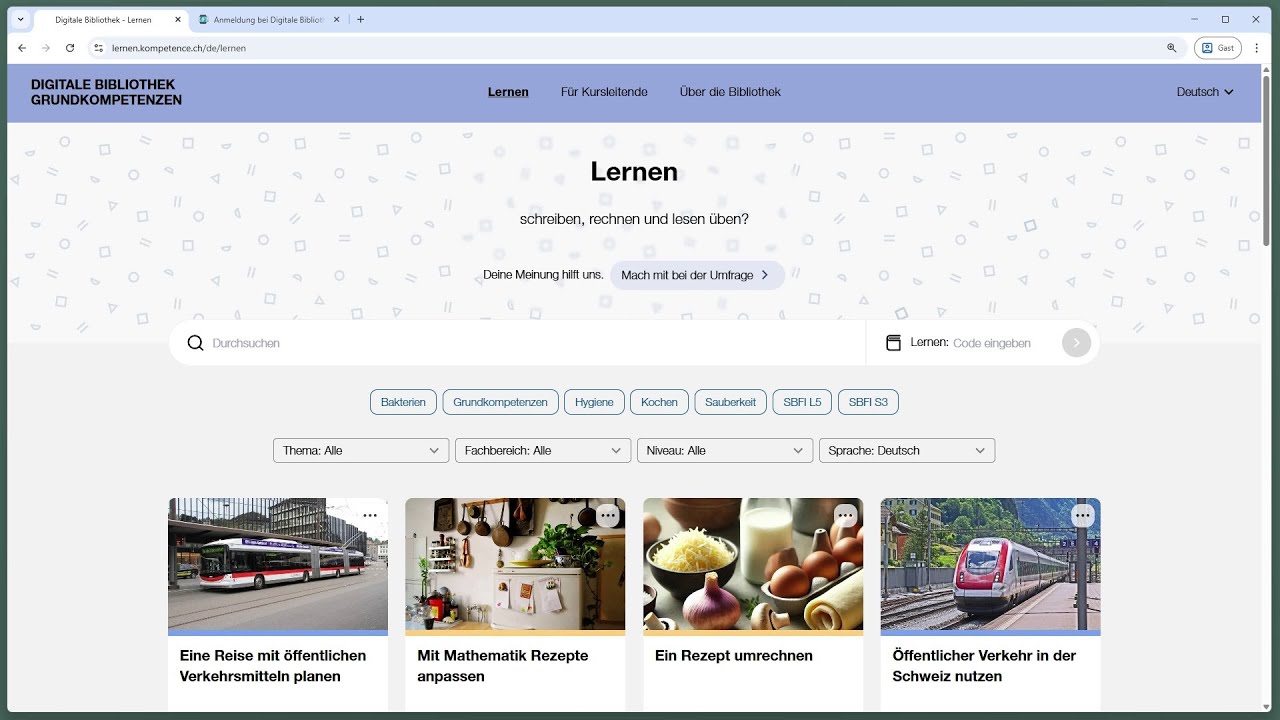The height and width of the screenshot is (720, 1280).
Task: Expand the Sprache: Deutsch dropdown
Action: pyautogui.click(x=907, y=451)
